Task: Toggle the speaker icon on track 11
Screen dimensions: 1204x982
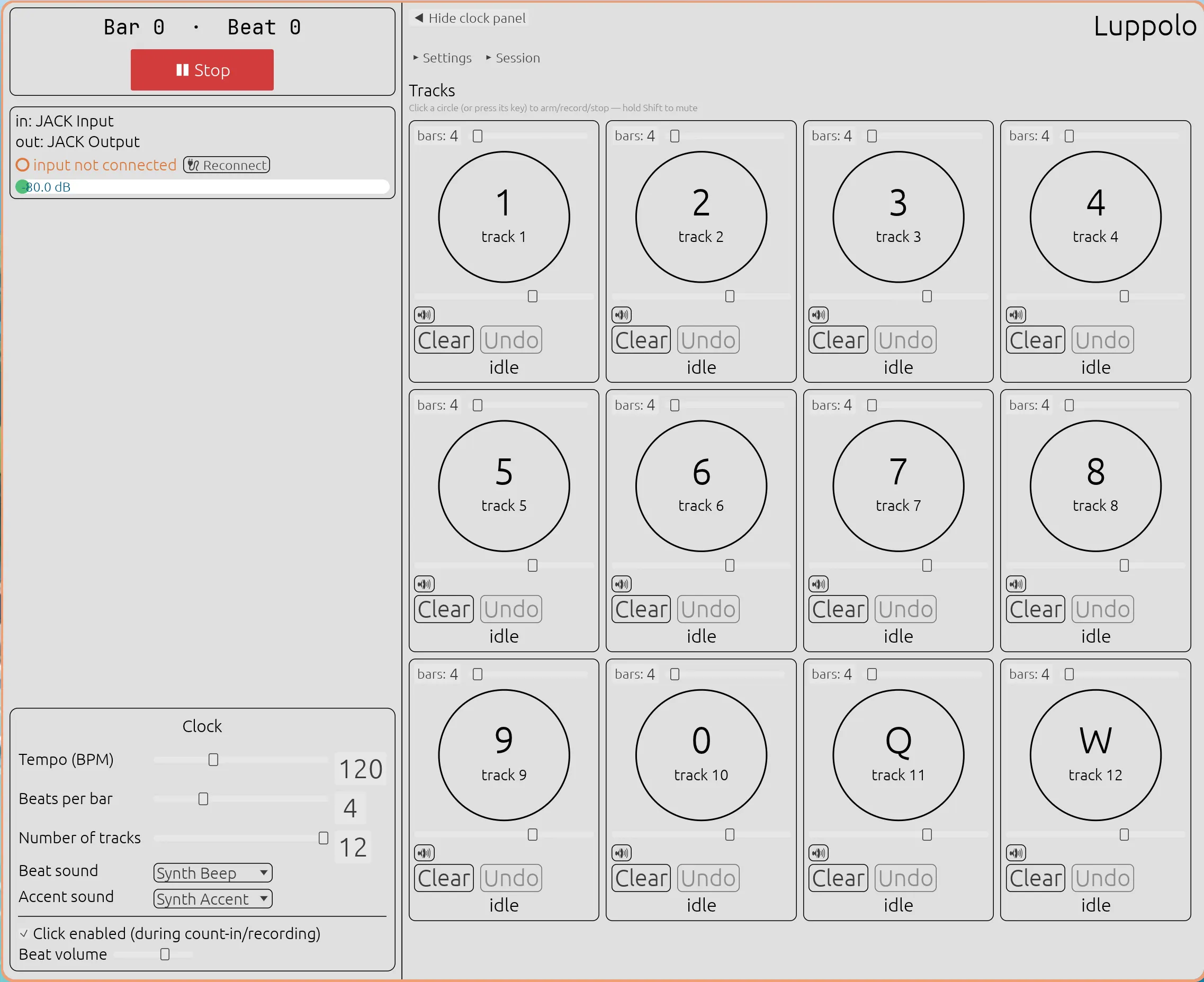Action: pyautogui.click(x=819, y=852)
